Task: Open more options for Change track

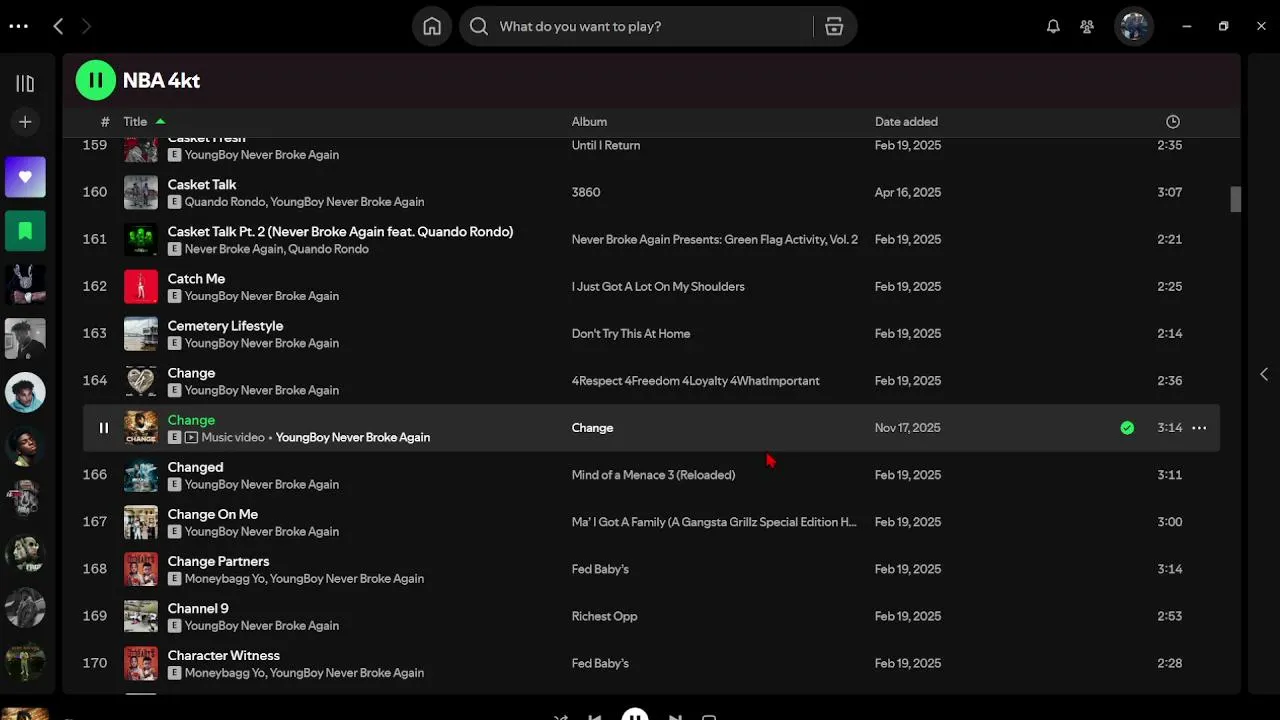Action: coord(1199,428)
